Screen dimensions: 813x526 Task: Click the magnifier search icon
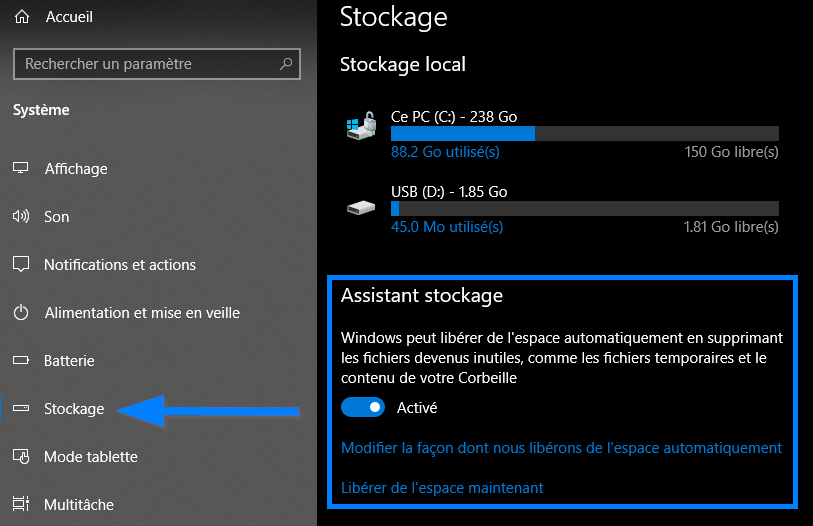pyautogui.click(x=286, y=64)
